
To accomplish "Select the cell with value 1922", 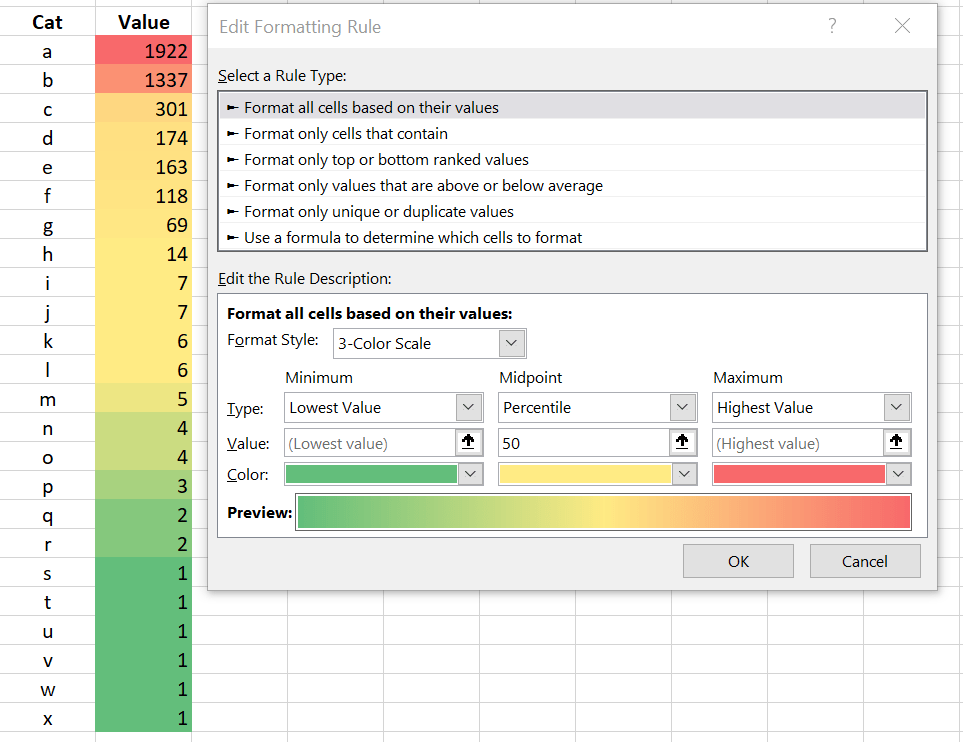I will click(143, 51).
